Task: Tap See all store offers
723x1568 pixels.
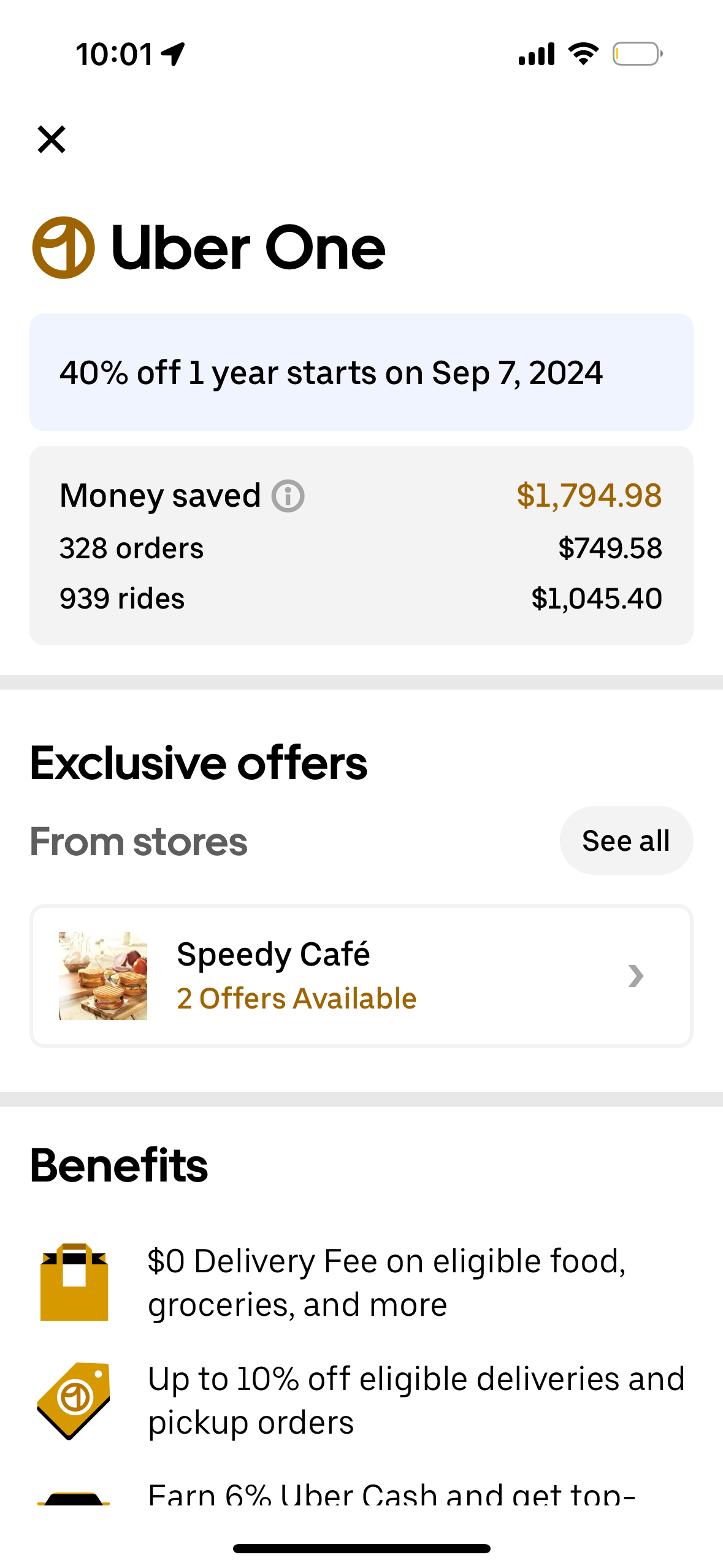Action: [x=626, y=840]
